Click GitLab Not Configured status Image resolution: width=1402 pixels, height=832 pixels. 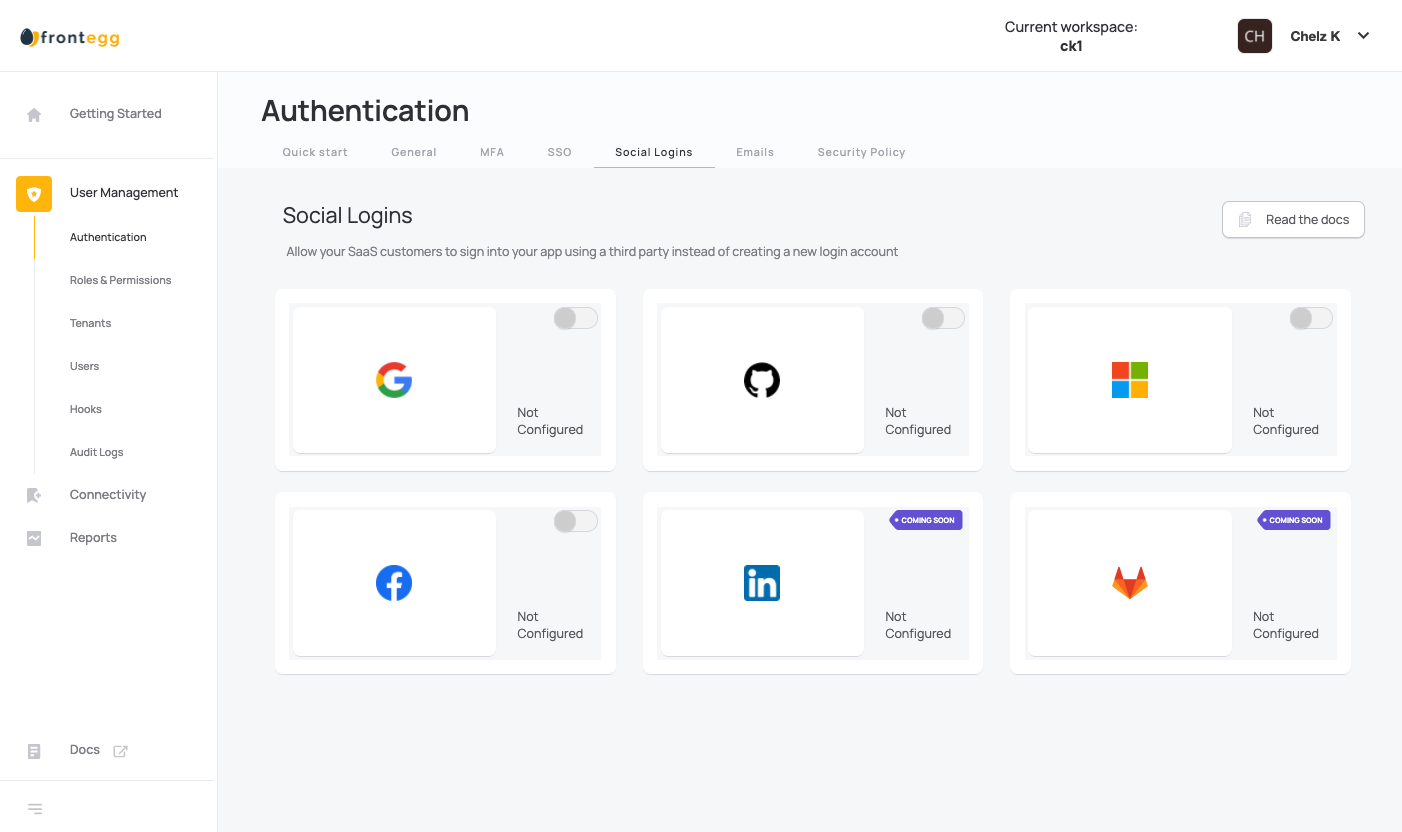point(1286,625)
